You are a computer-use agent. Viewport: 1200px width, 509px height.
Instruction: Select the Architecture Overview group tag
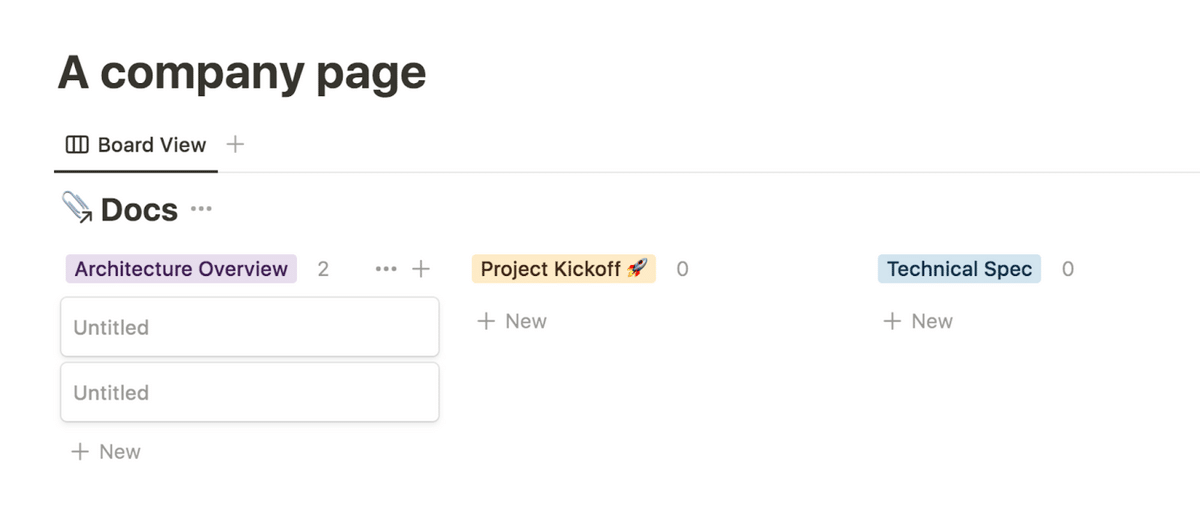click(x=181, y=269)
